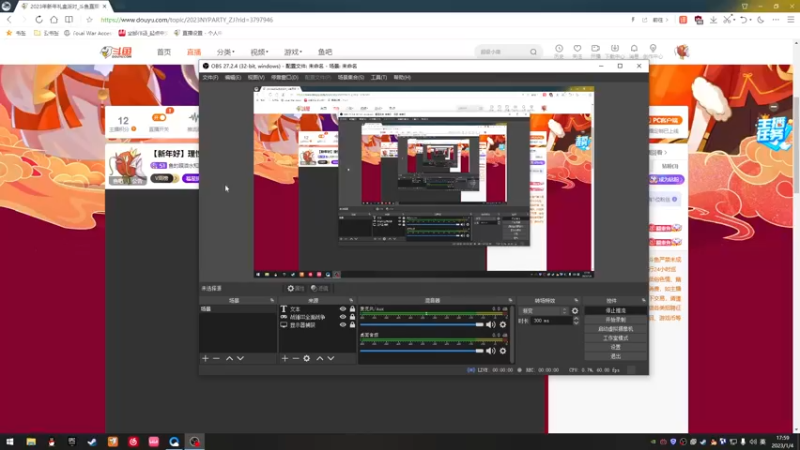Click the 退出 exit button in Controls

point(615,356)
